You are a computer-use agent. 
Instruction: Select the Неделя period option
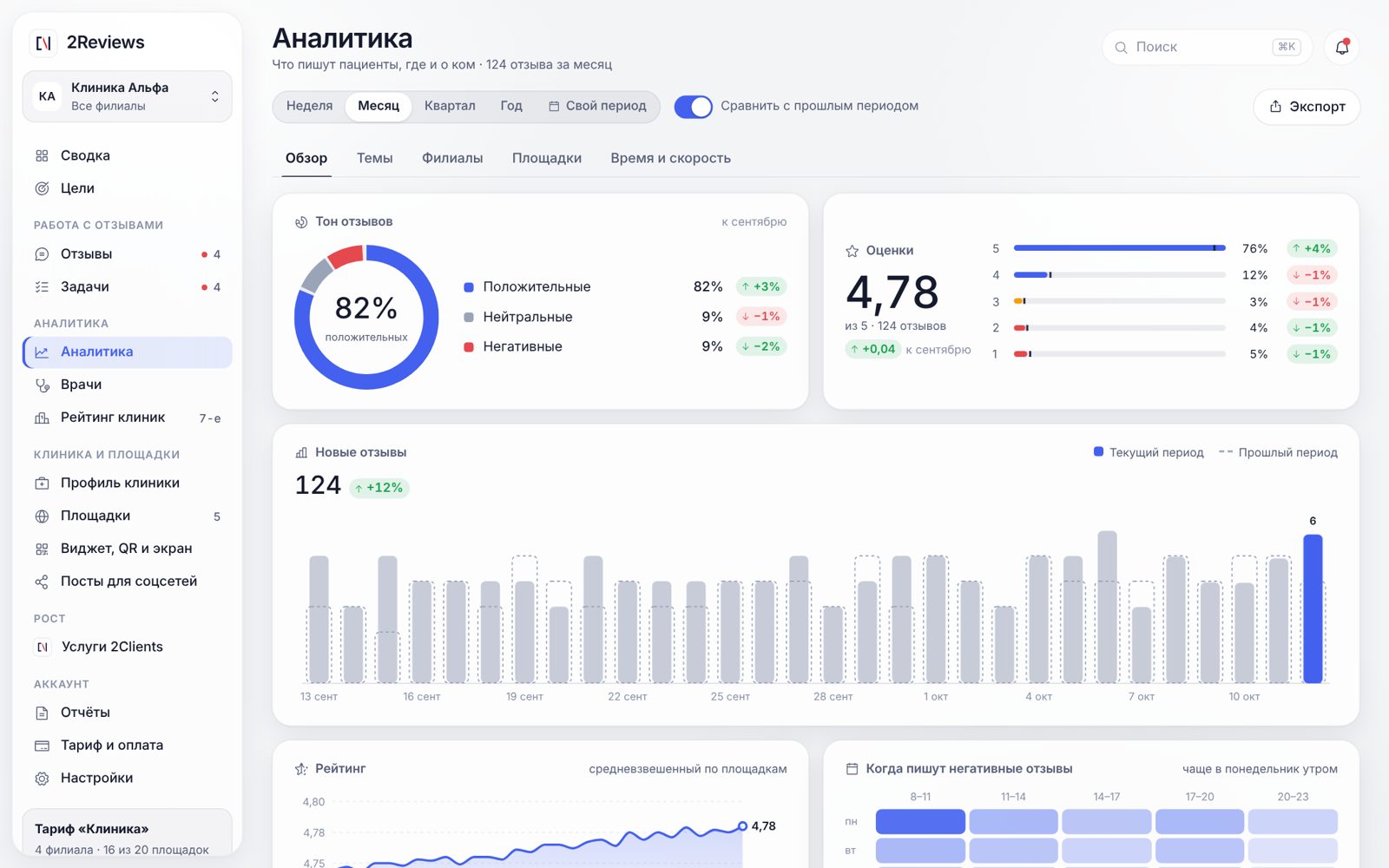pos(309,106)
